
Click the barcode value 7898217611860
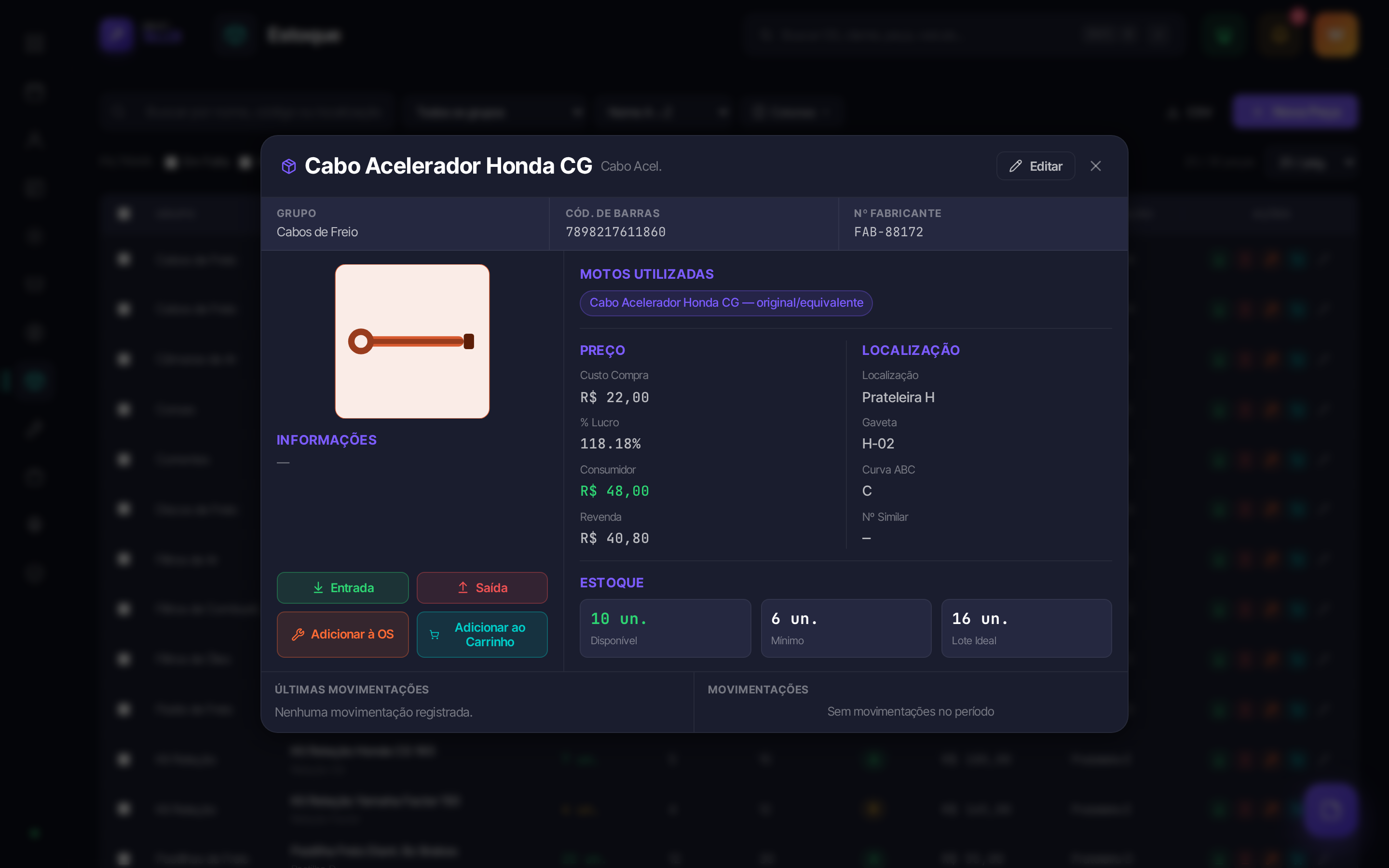point(615,232)
